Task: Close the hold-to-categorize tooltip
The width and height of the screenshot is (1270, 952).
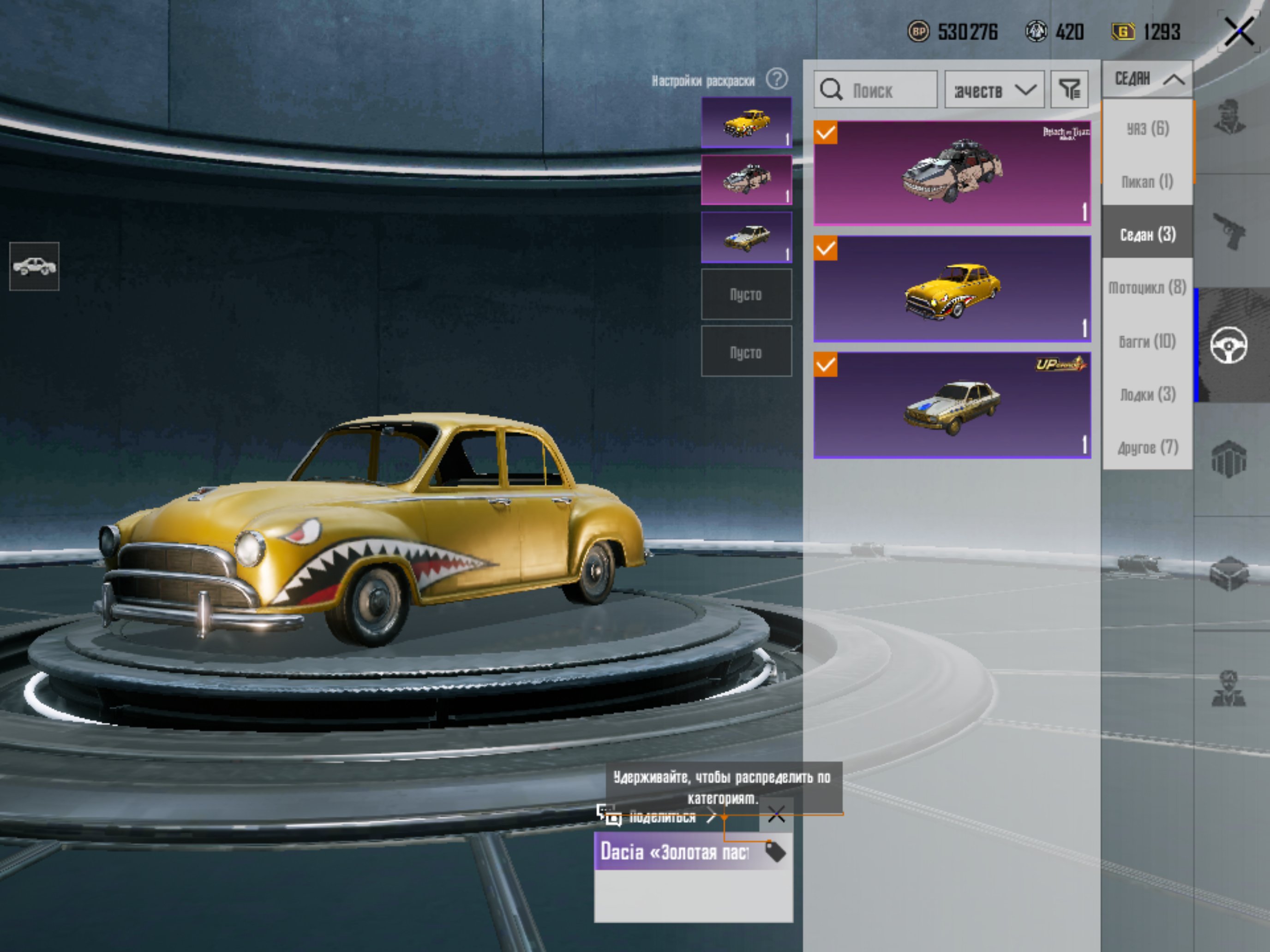Action: [776, 814]
